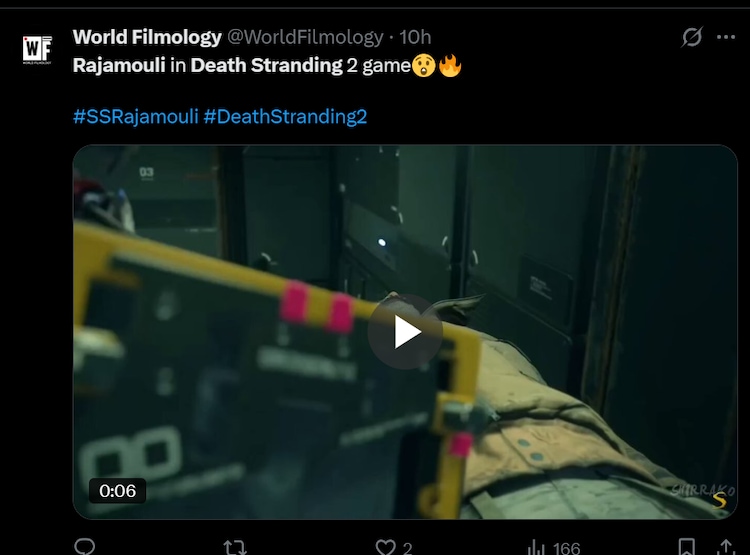This screenshot has height=555, width=750.
Task: Click the bold Death Stranding text
Action: 266,65
